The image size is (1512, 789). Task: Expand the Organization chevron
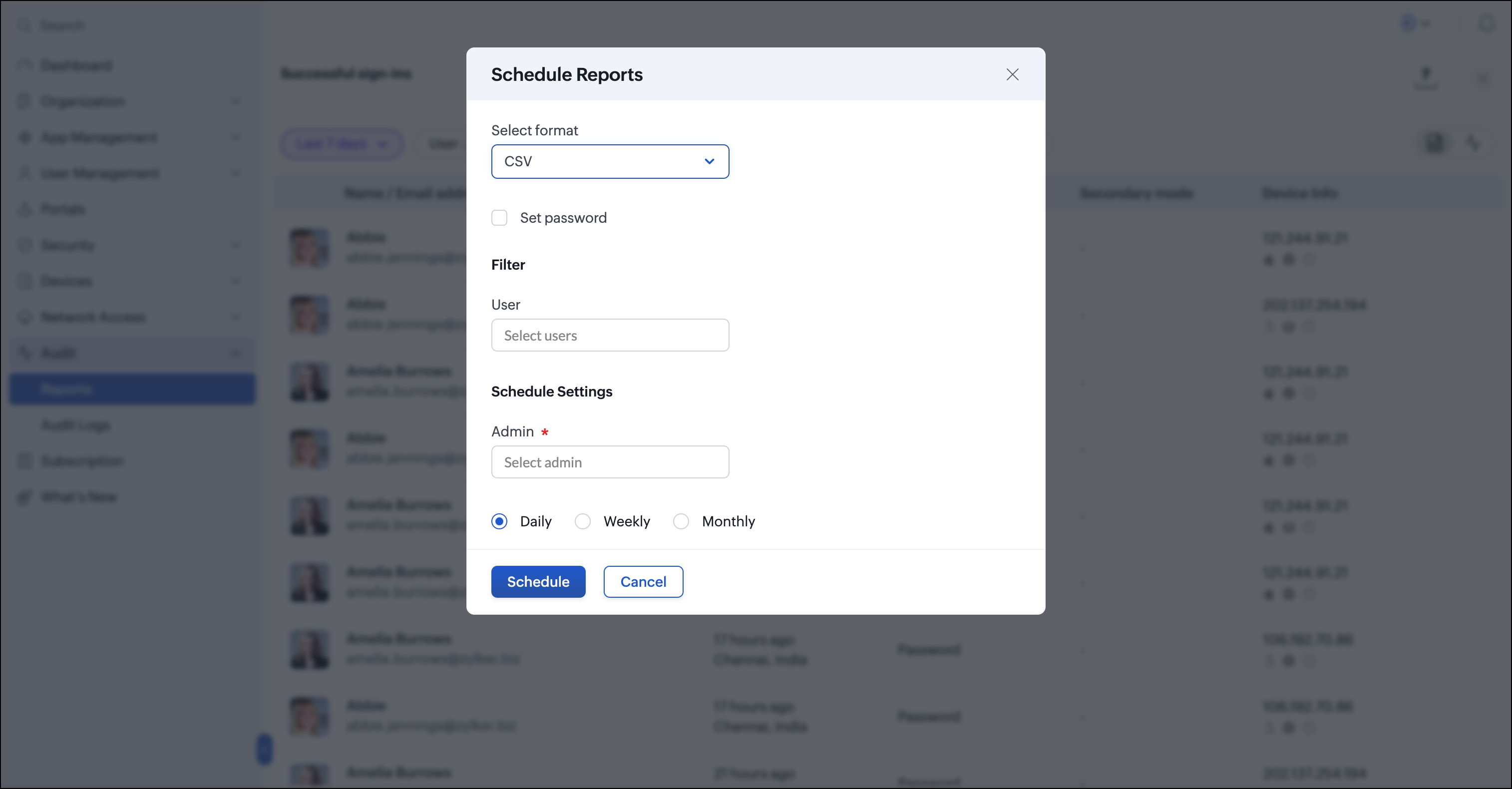[x=236, y=101]
